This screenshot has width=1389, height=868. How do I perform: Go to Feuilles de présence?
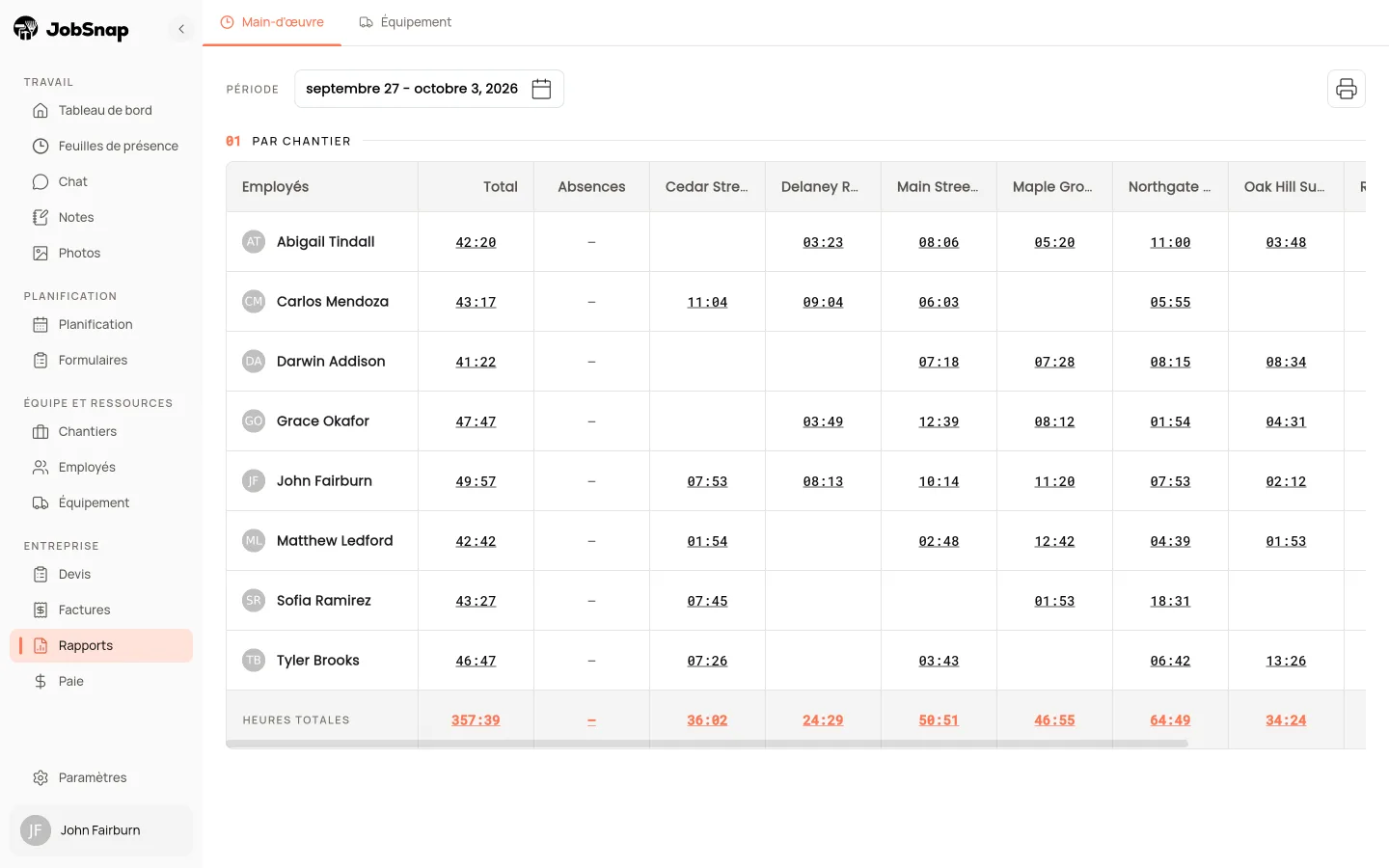(x=101, y=146)
